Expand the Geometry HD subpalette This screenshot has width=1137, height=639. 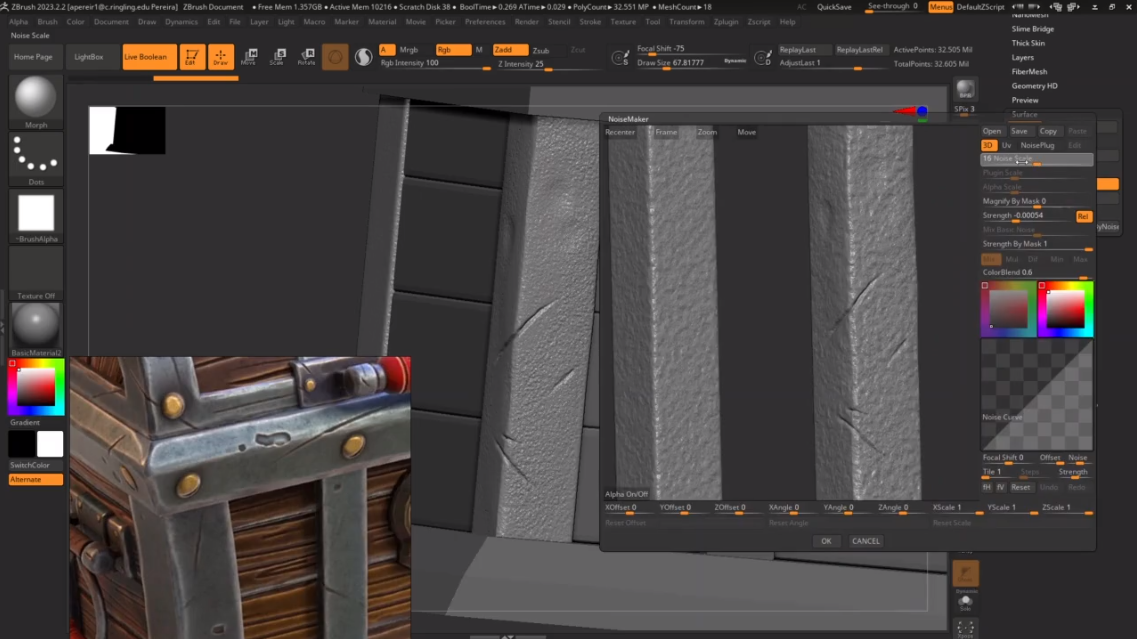click(1034, 86)
